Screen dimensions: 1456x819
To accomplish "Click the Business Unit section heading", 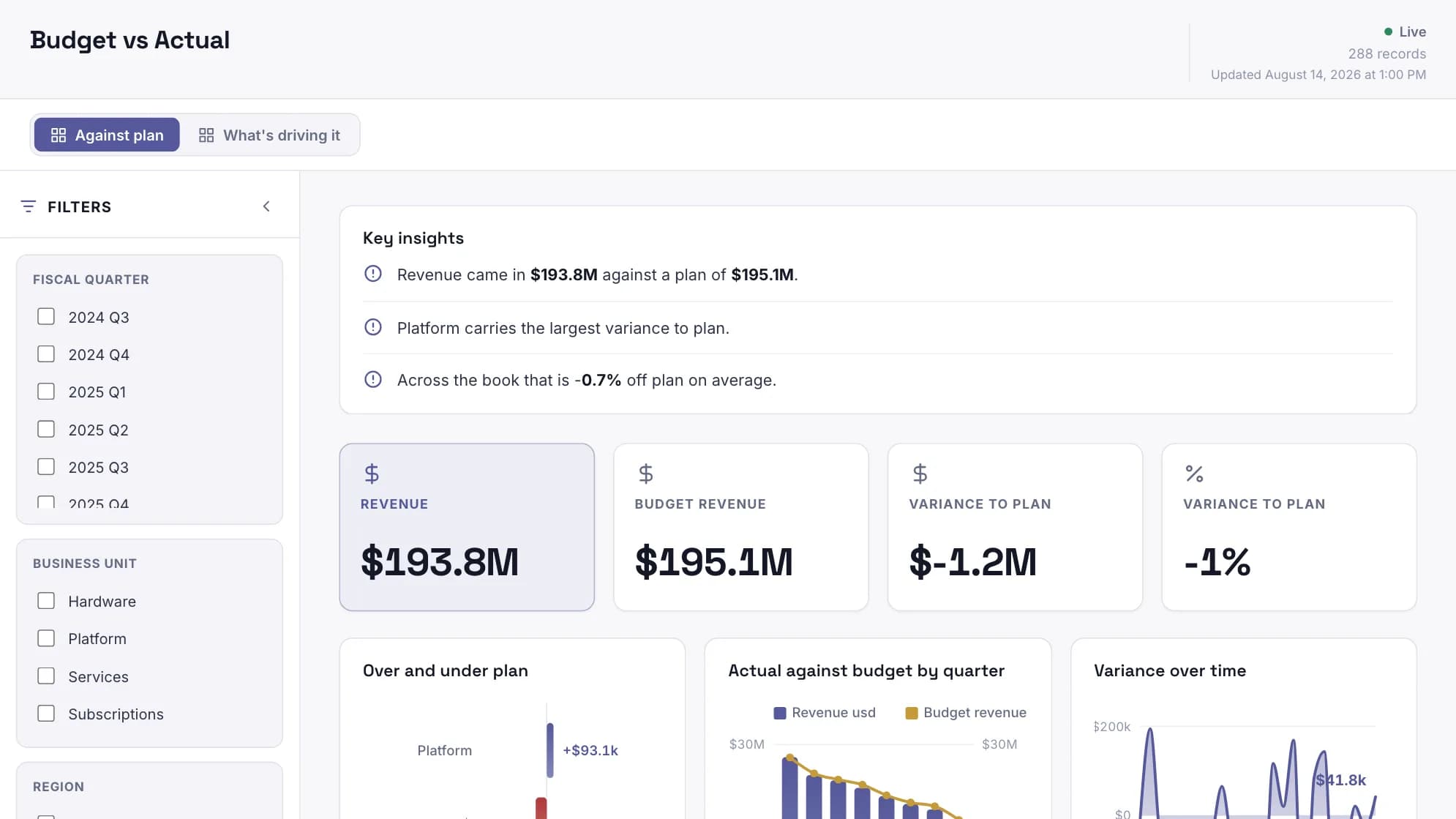I will tap(85, 564).
